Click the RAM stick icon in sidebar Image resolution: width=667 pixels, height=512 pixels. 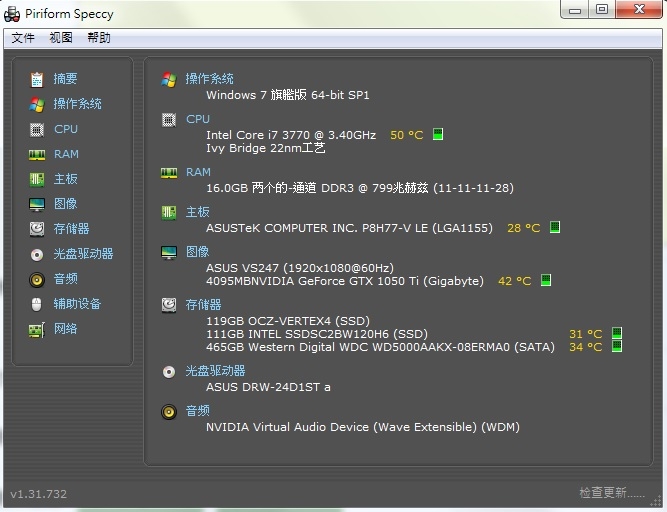tap(37, 155)
